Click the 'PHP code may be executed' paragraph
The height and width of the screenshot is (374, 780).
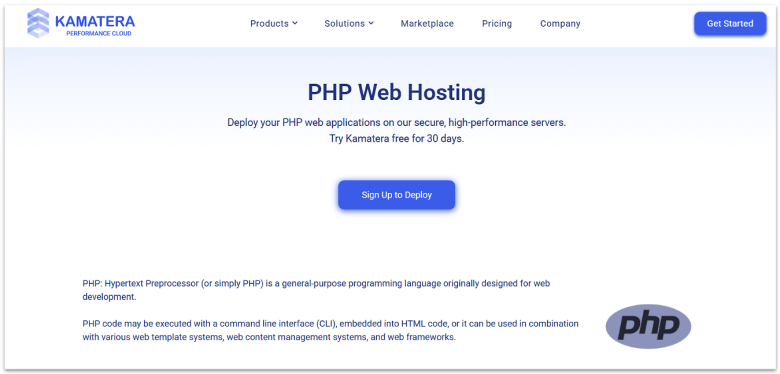click(330, 330)
